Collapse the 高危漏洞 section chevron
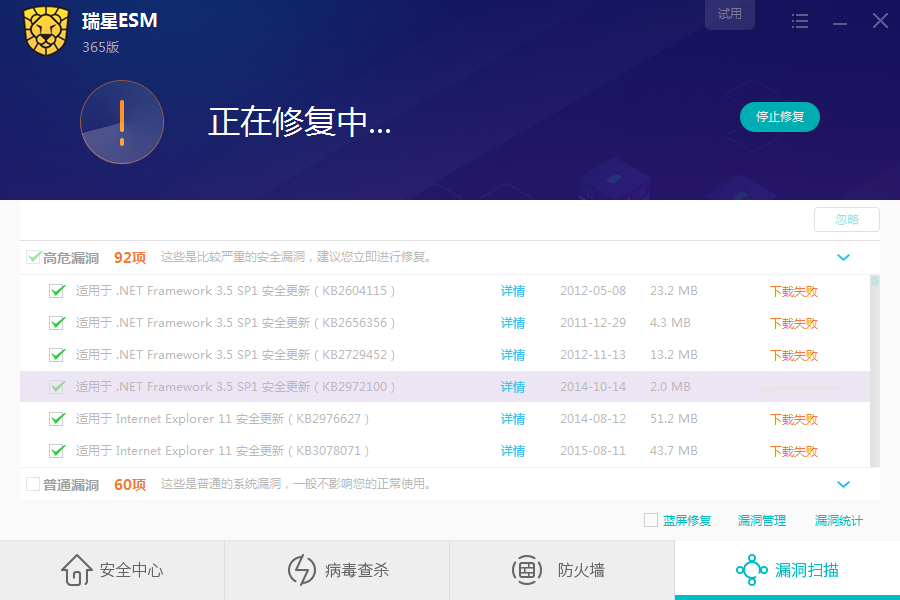The height and width of the screenshot is (600, 900). (843, 257)
